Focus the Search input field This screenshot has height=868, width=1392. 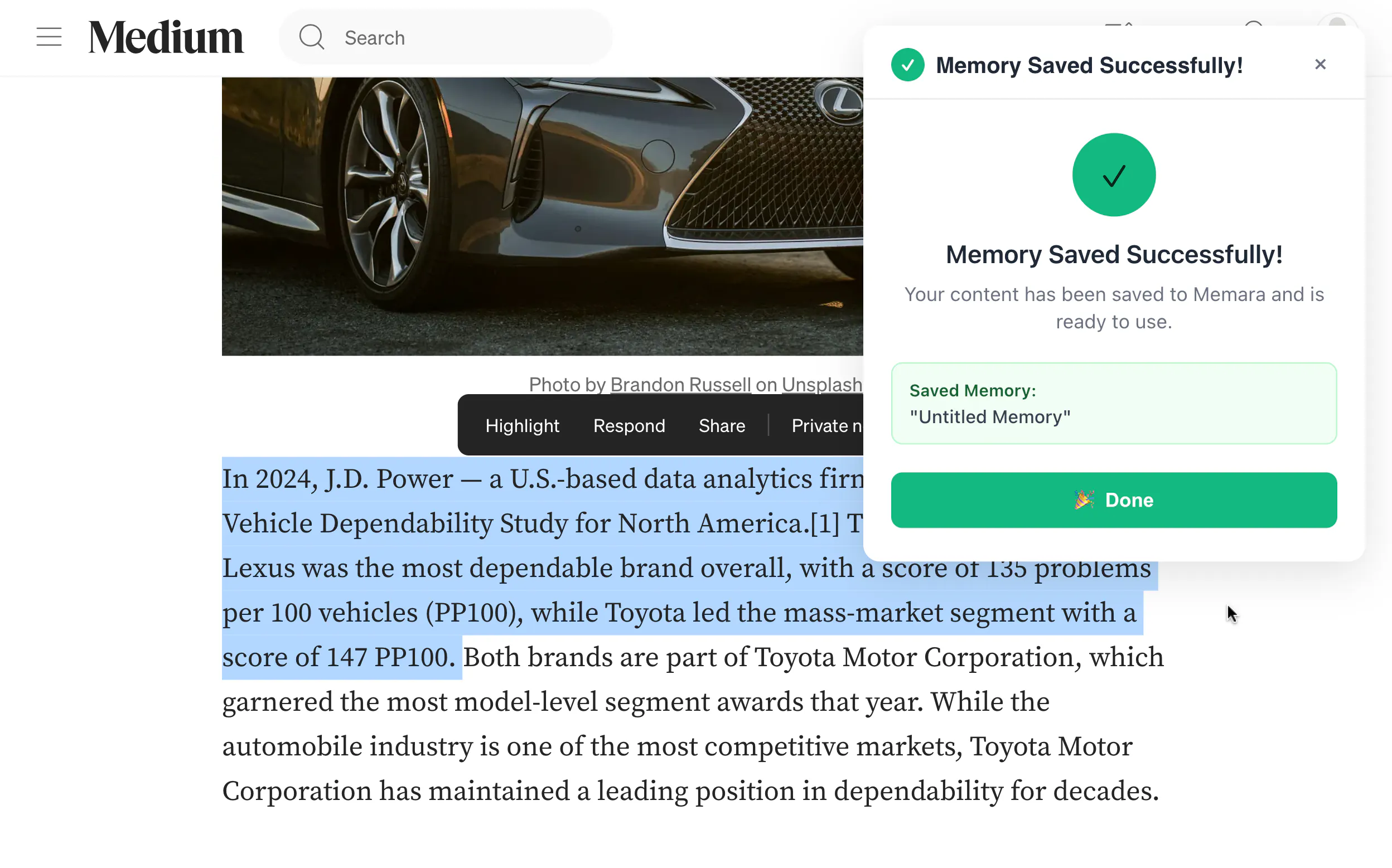click(x=446, y=37)
